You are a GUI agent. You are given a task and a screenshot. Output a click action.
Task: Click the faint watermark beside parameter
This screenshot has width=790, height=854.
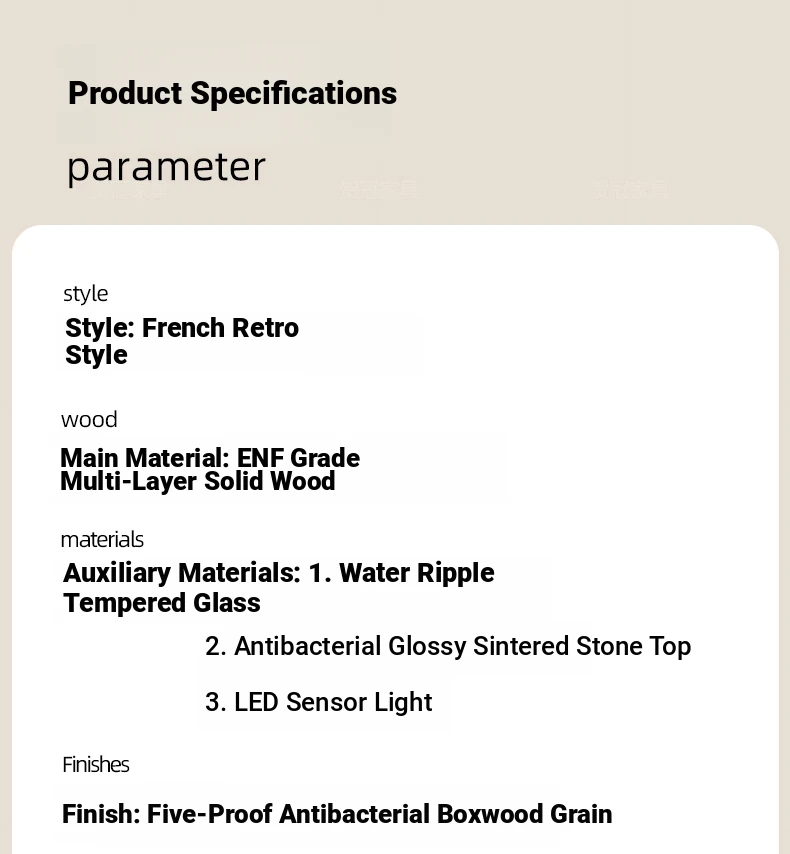380,190
